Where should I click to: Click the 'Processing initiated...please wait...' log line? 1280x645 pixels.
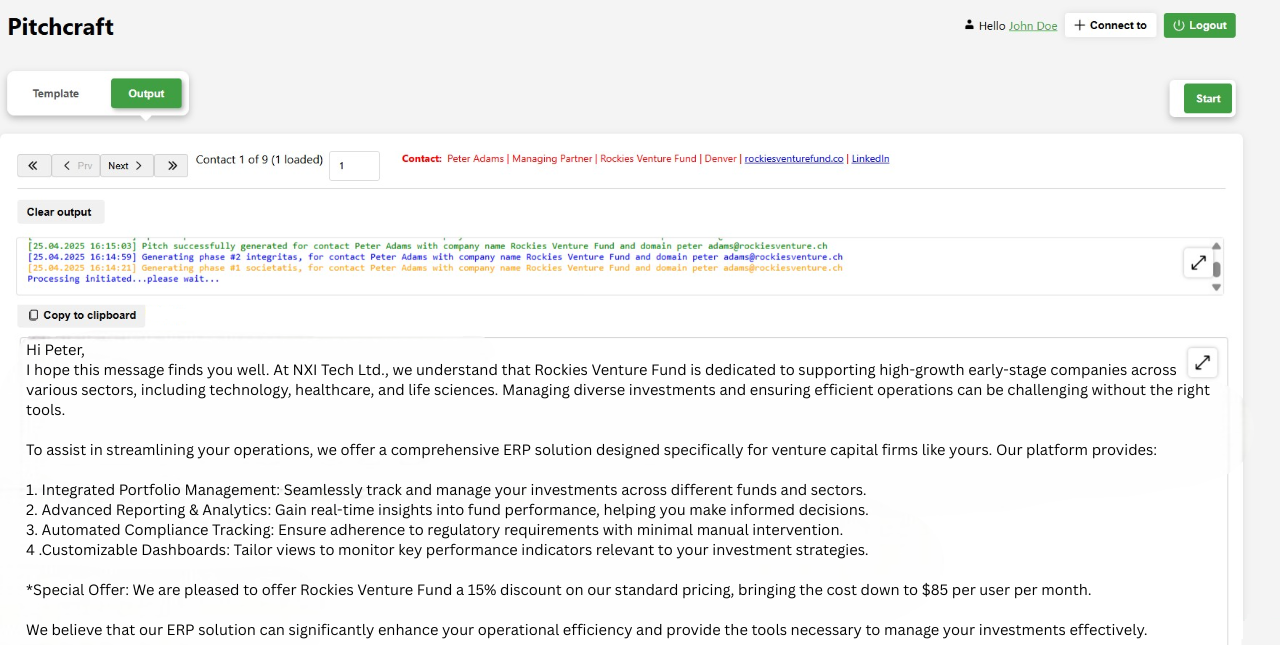pos(123,279)
